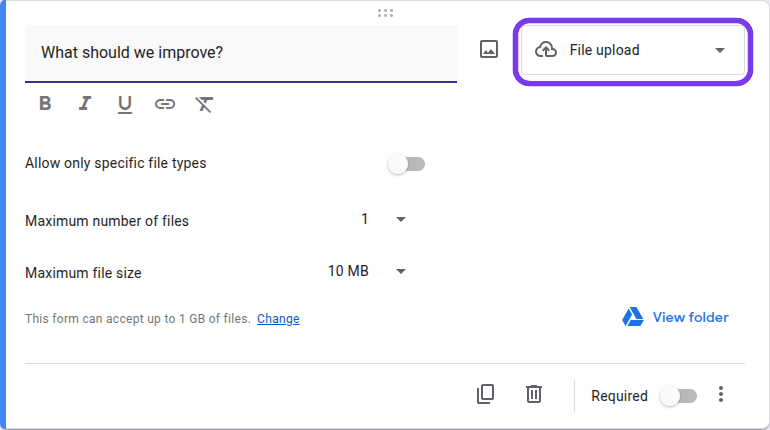The height and width of the screenshot is (430, 770).
Task: Edit the question title field
Action: point(241,53)
